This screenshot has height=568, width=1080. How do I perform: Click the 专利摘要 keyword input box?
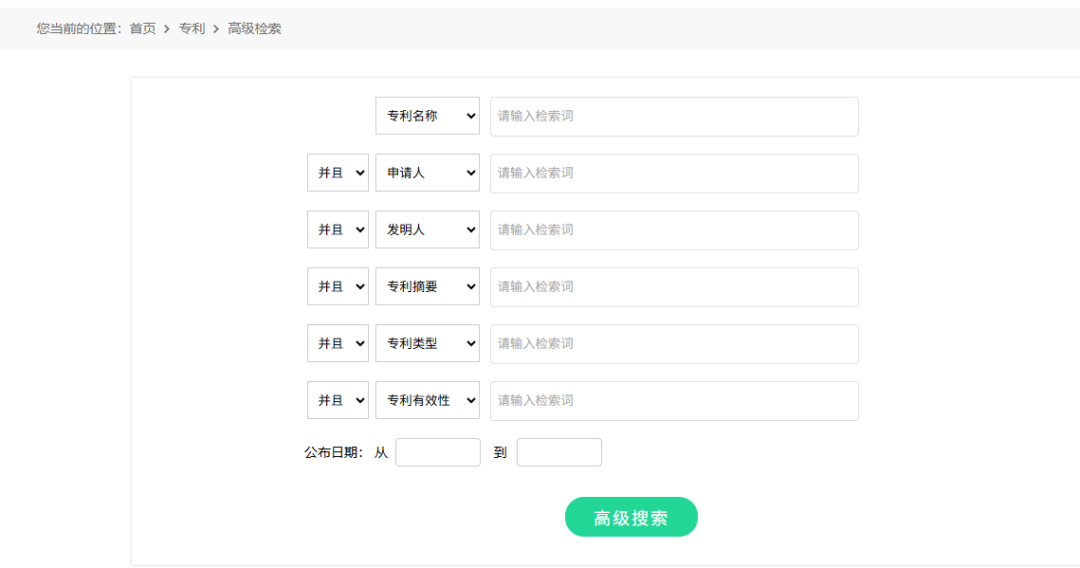674,287
